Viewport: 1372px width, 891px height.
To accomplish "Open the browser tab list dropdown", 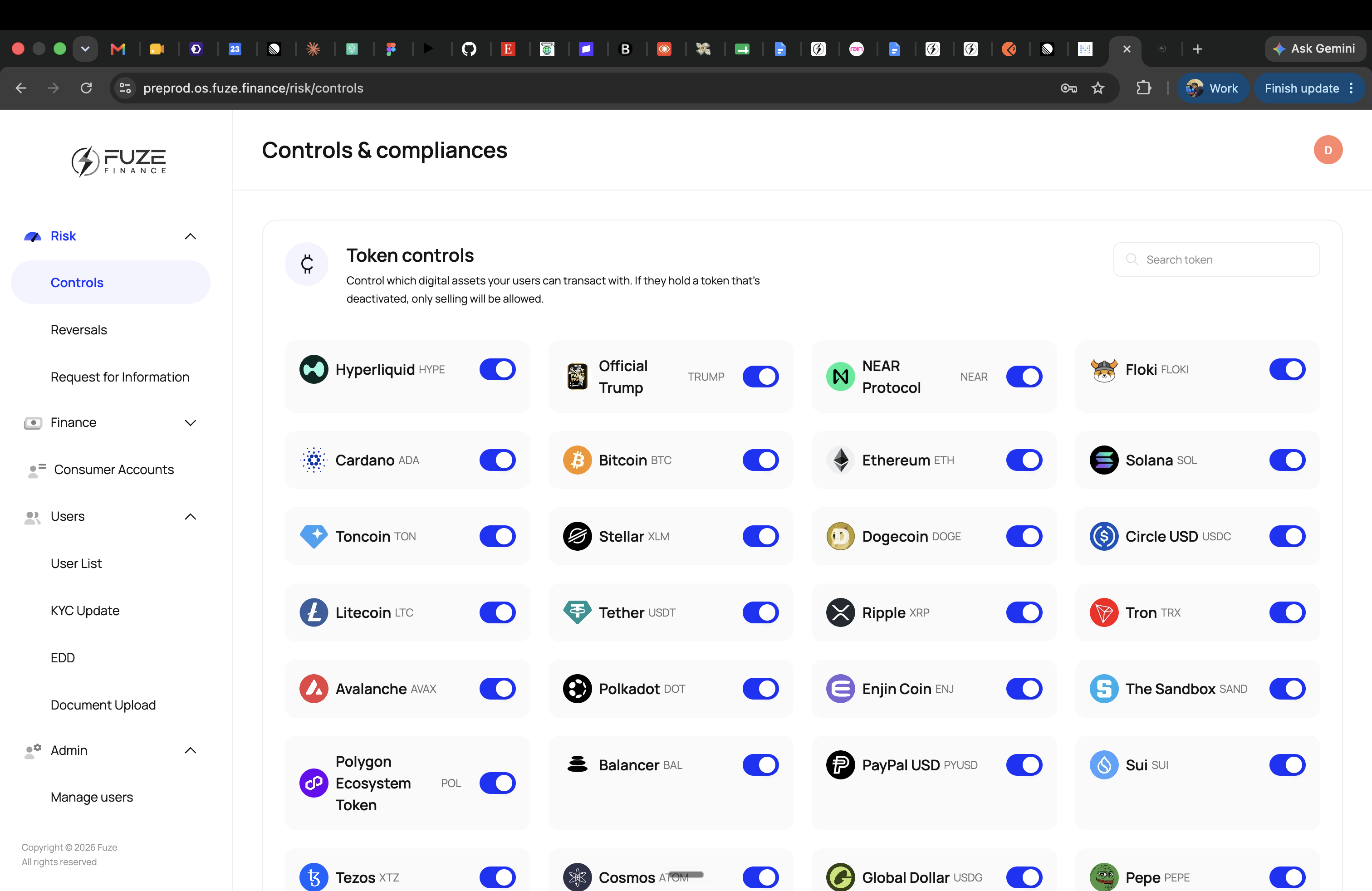I will coord(85,49).
